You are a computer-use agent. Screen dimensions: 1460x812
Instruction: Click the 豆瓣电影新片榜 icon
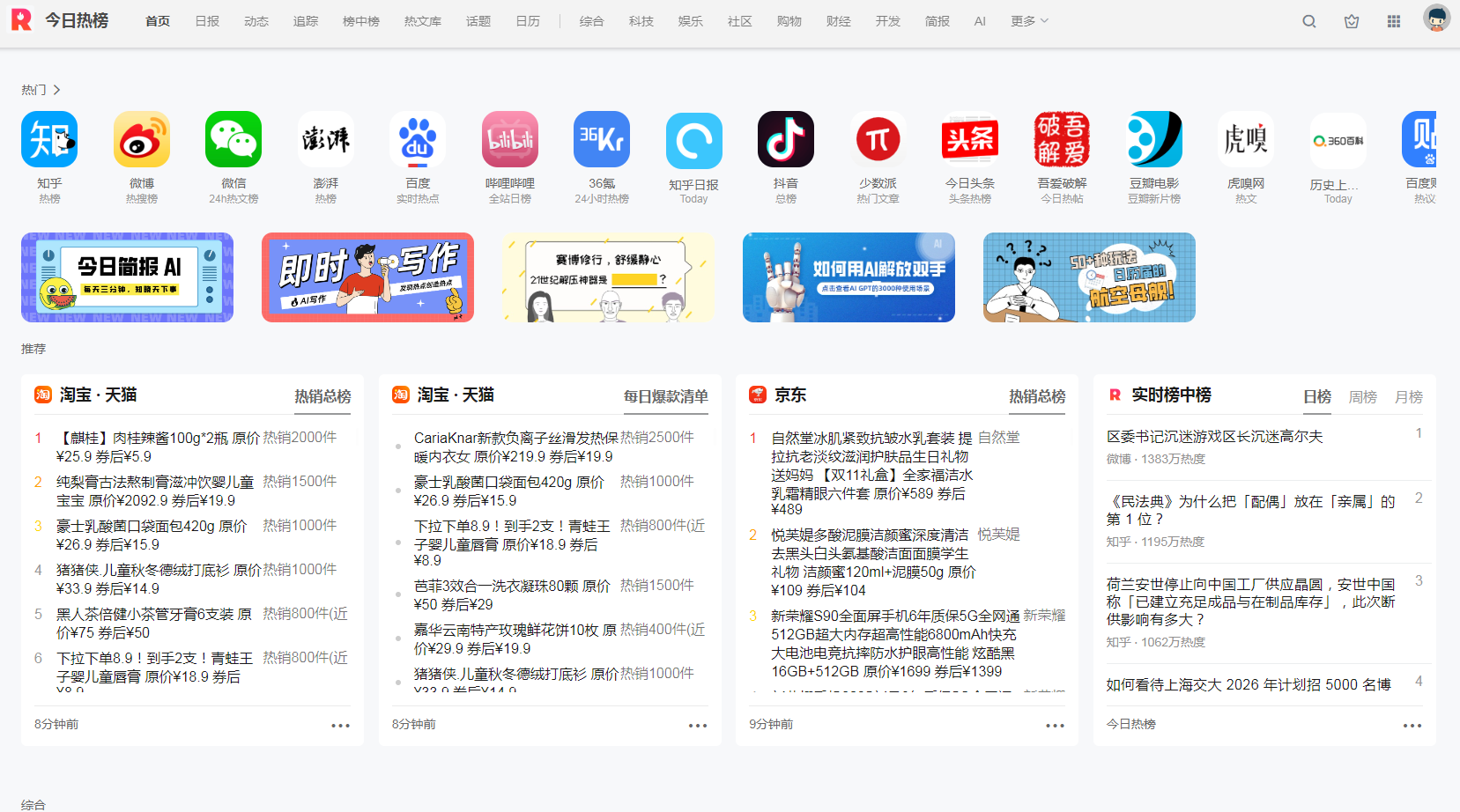tap(1153, 138)
